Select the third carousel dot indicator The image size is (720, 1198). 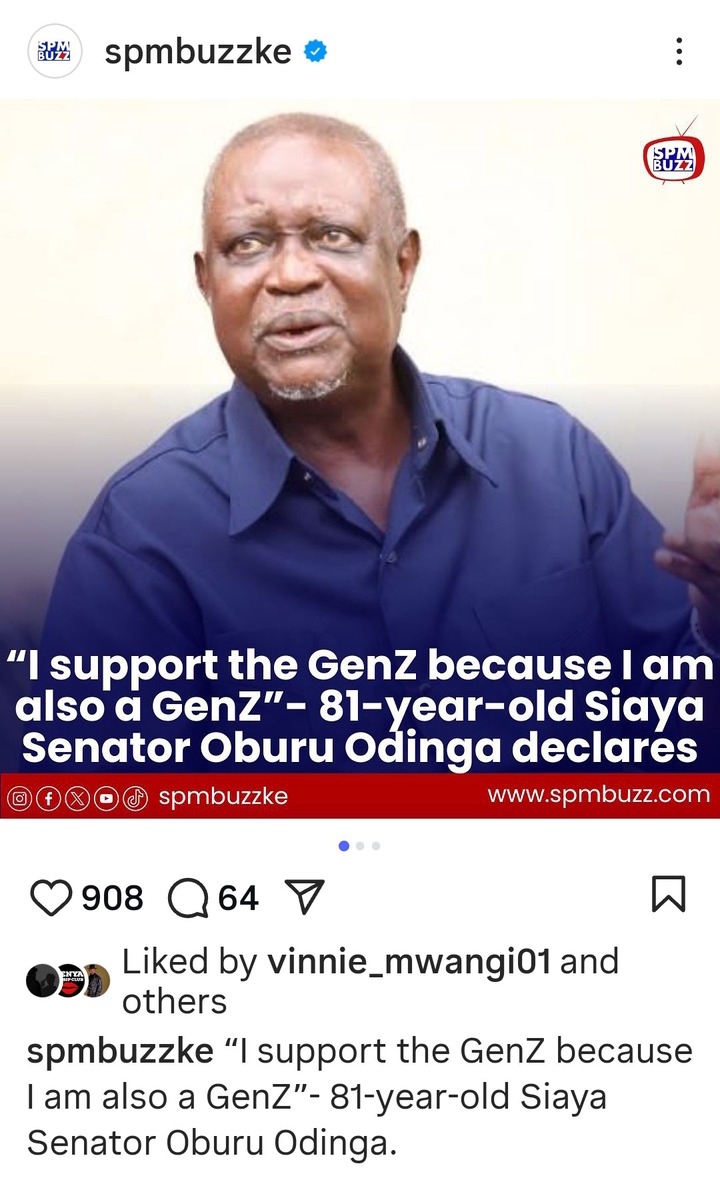pos(376,846)
